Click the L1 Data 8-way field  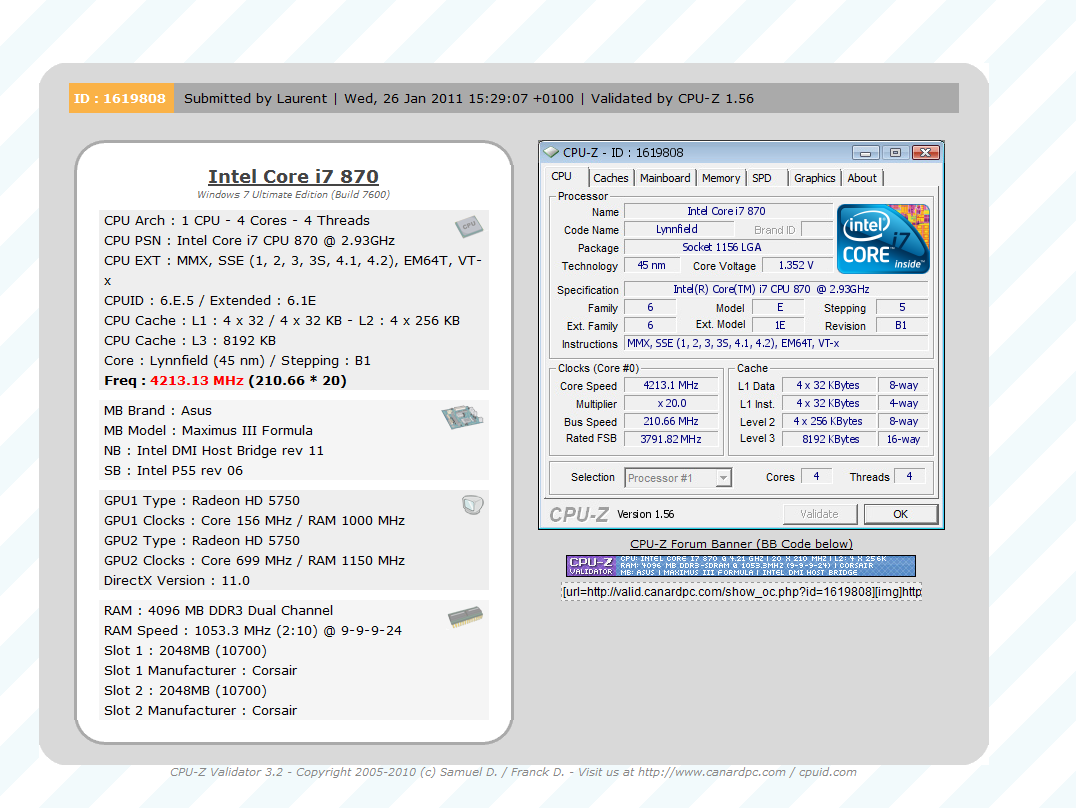[903, 386]
